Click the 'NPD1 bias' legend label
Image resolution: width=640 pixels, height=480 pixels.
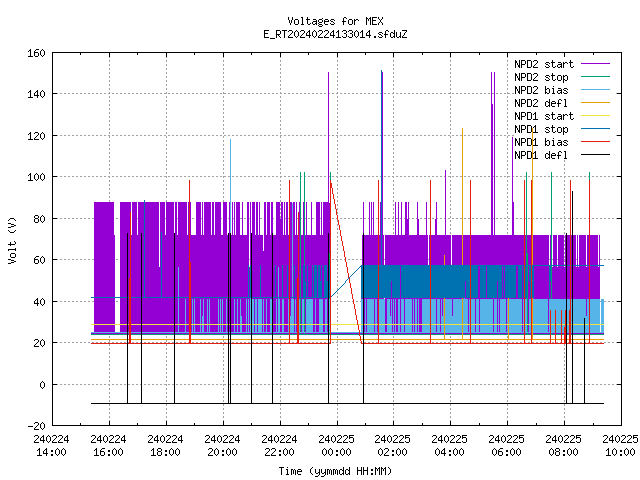pyautogui.click(x=541, y=142)
